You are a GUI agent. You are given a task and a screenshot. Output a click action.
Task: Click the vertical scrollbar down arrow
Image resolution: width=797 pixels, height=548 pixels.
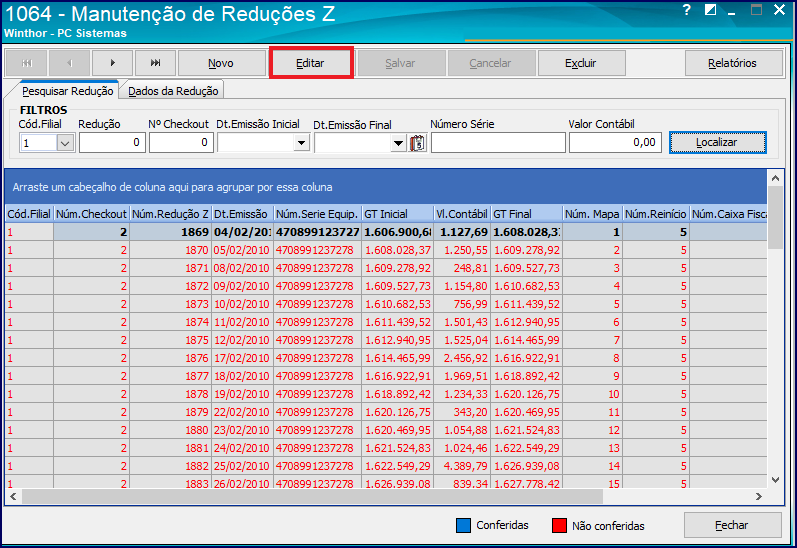(x=775, y=479)
